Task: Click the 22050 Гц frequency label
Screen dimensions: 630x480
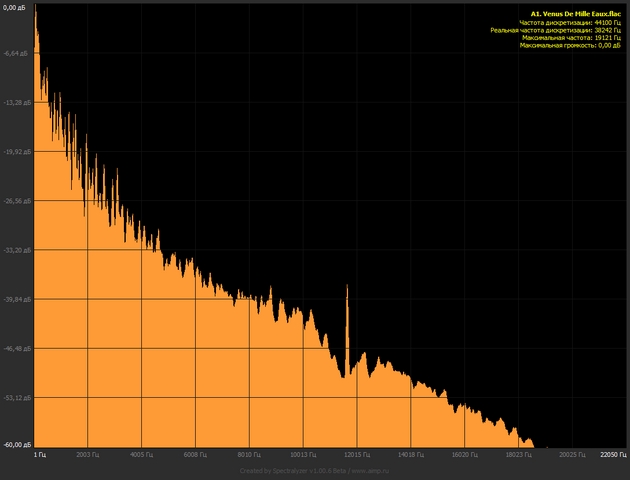Action: coord(612,454)
